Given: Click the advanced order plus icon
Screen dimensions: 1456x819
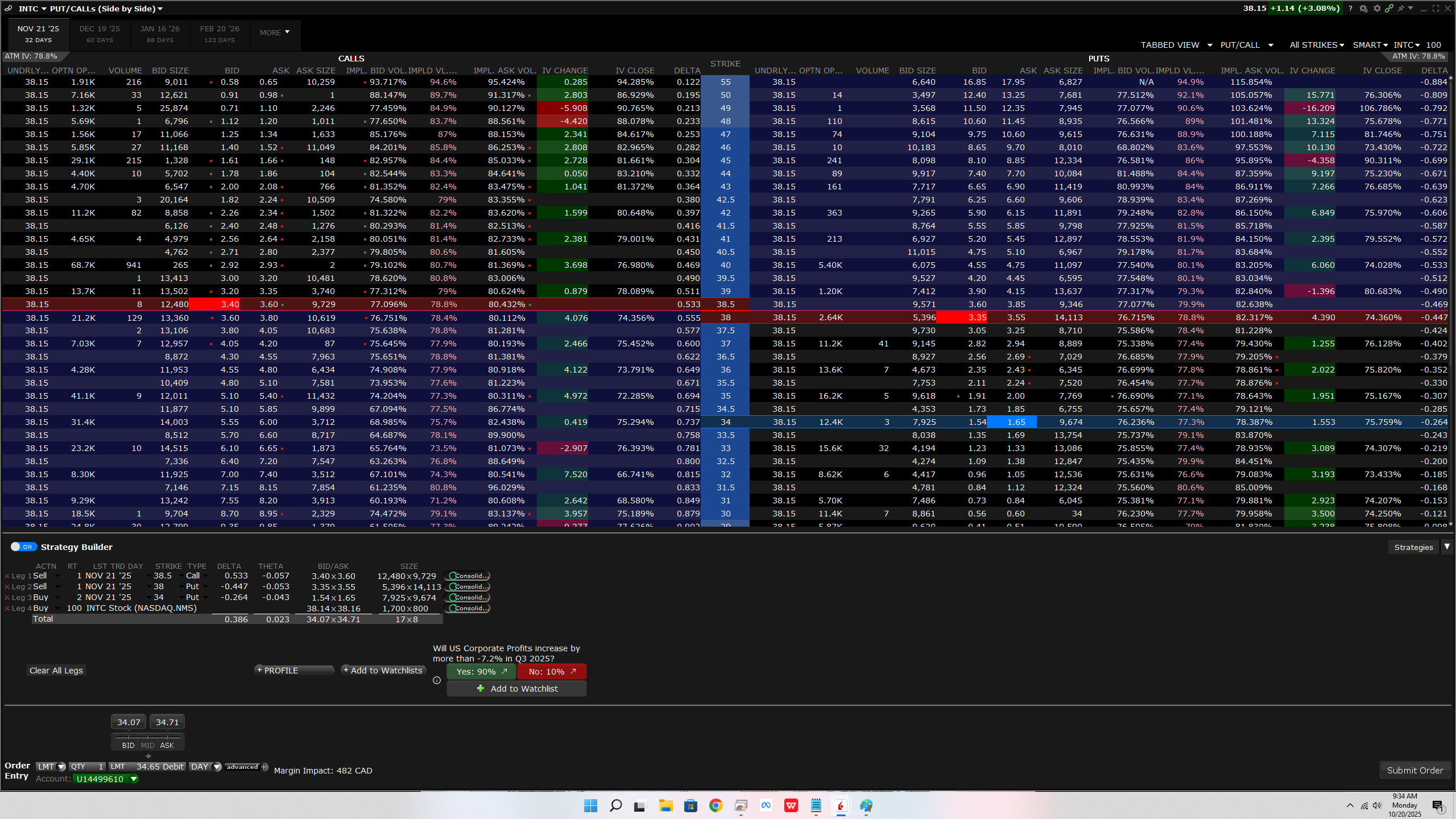Looking at the screenshot, I should [x=264, y=767].
